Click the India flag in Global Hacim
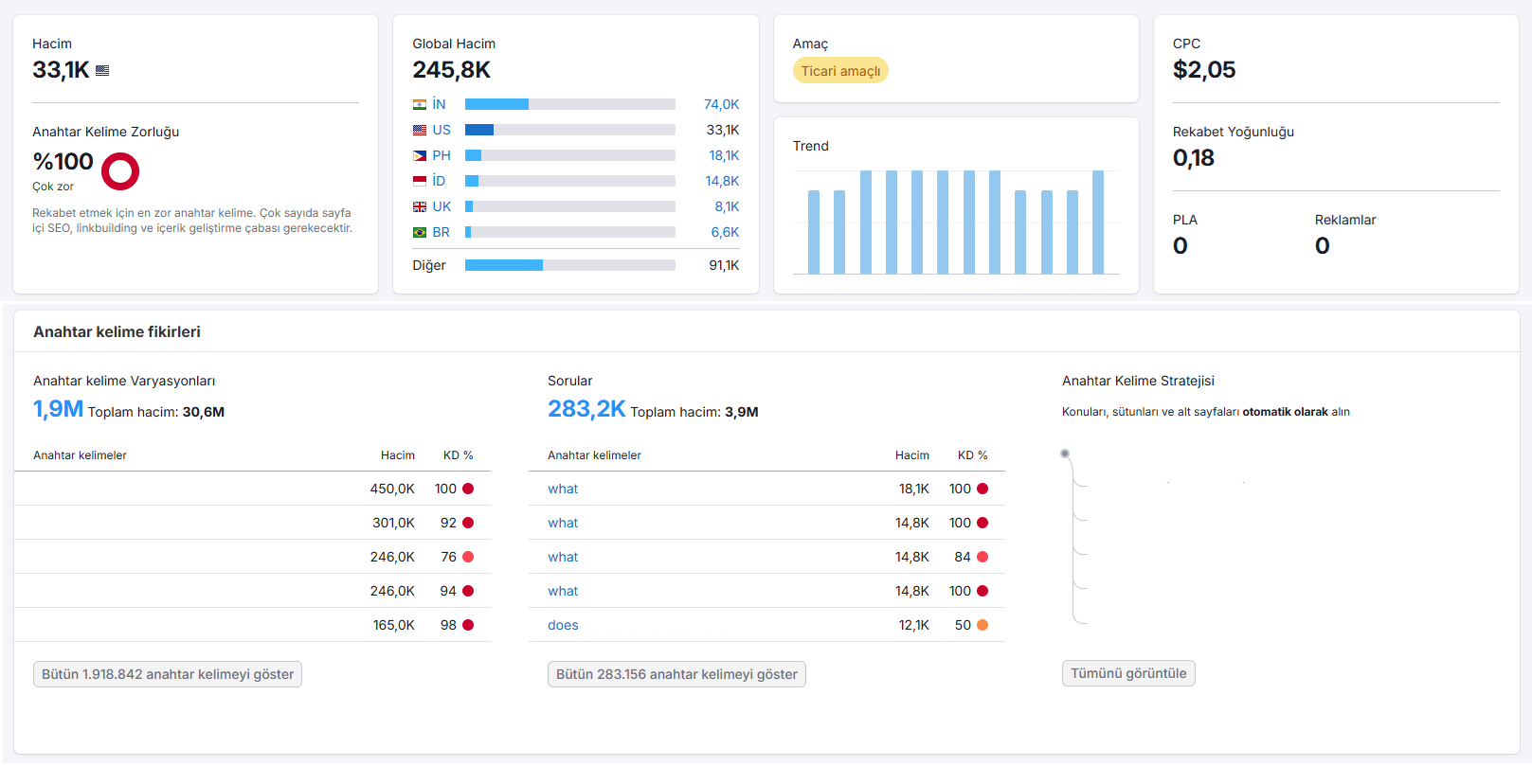1532x784 pixels. [420, 105]
